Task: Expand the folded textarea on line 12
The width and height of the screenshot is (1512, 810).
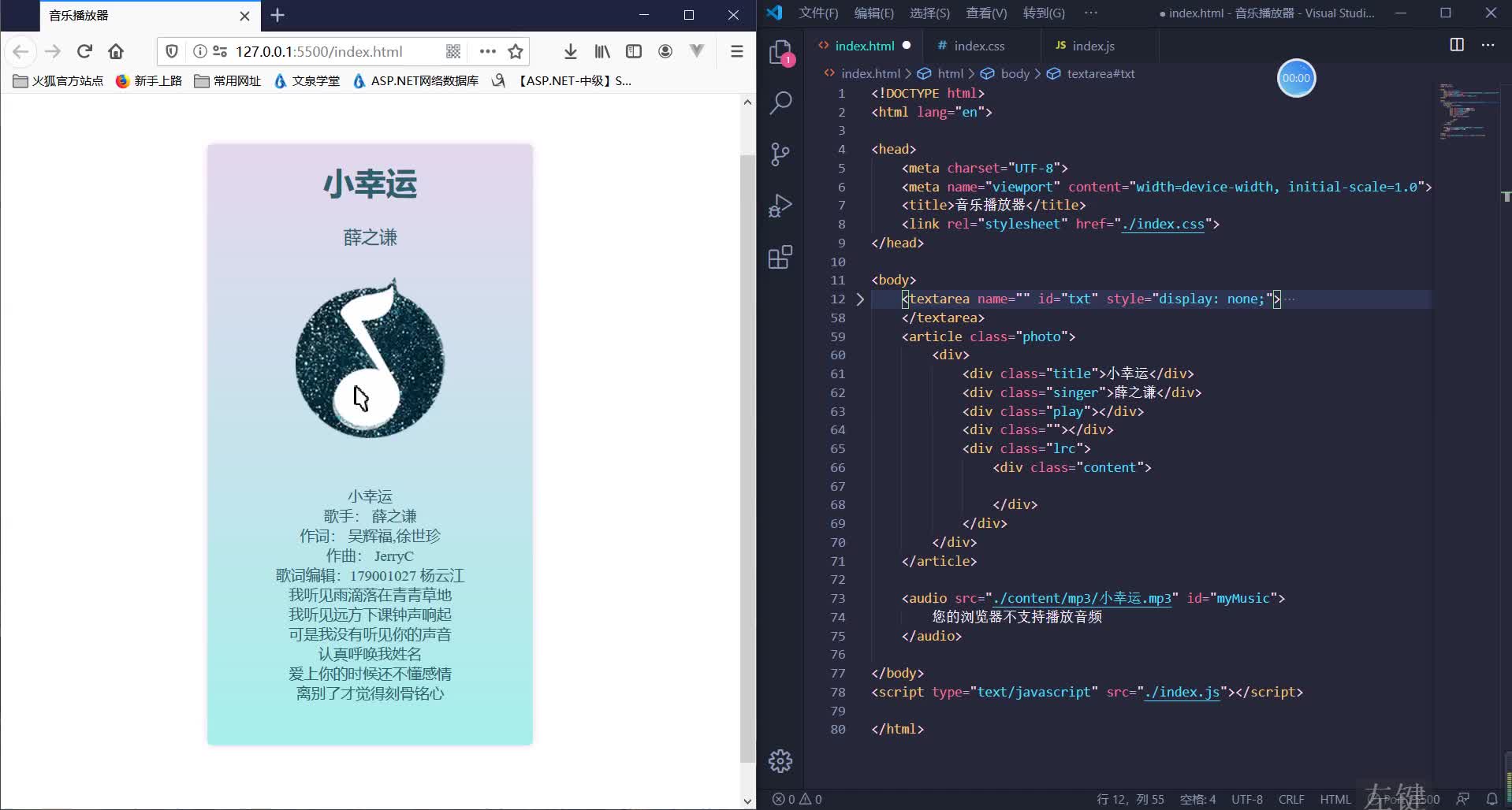Action: 860,299
